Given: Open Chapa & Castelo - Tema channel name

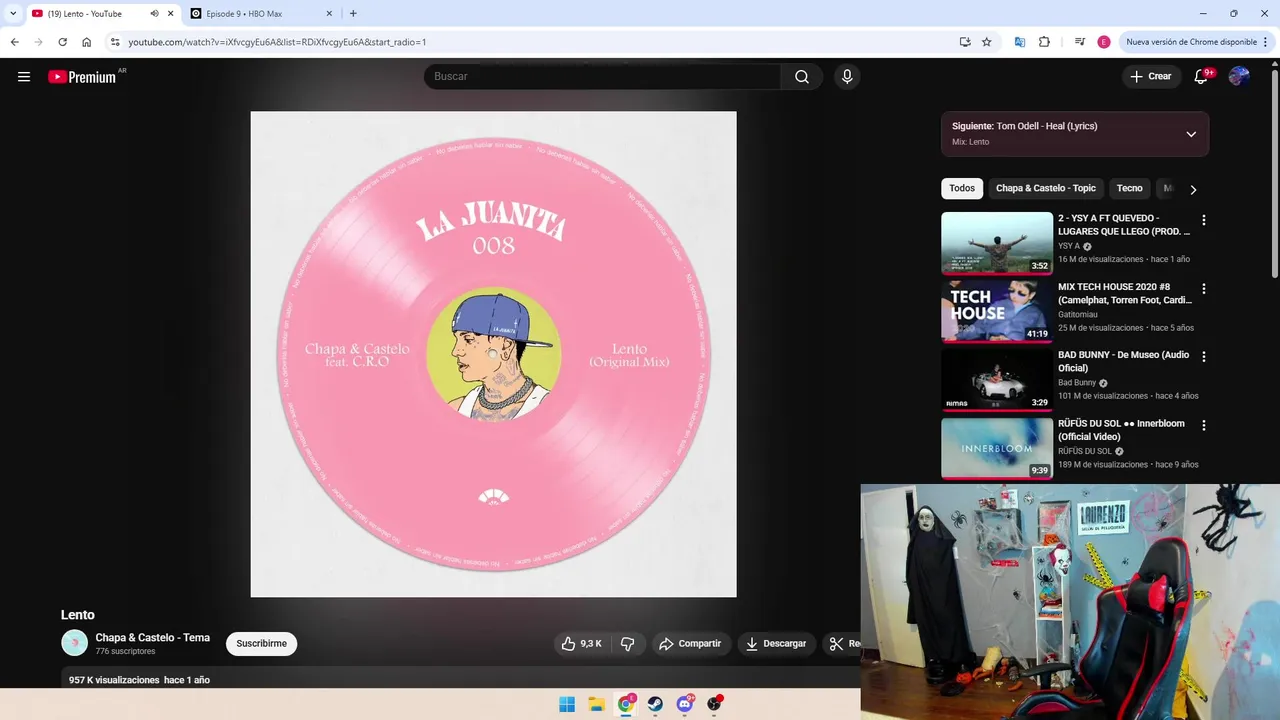Looking at the screenshot, I should 152,638.
